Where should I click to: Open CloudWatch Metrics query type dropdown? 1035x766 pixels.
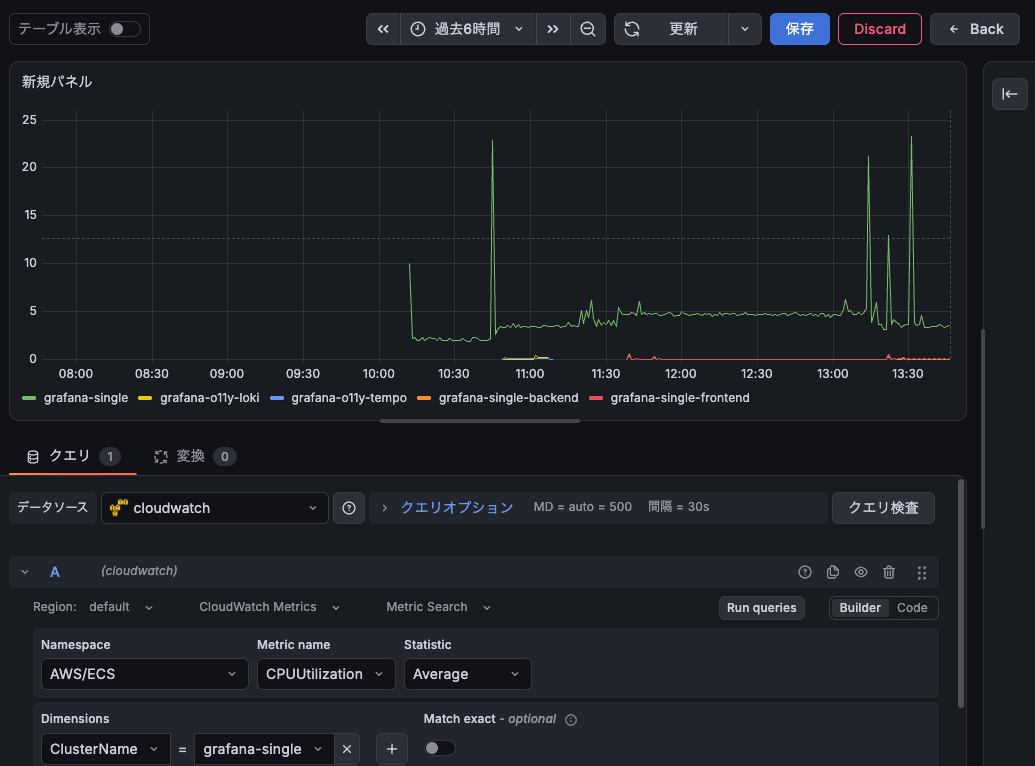click(x=269, y=607)
